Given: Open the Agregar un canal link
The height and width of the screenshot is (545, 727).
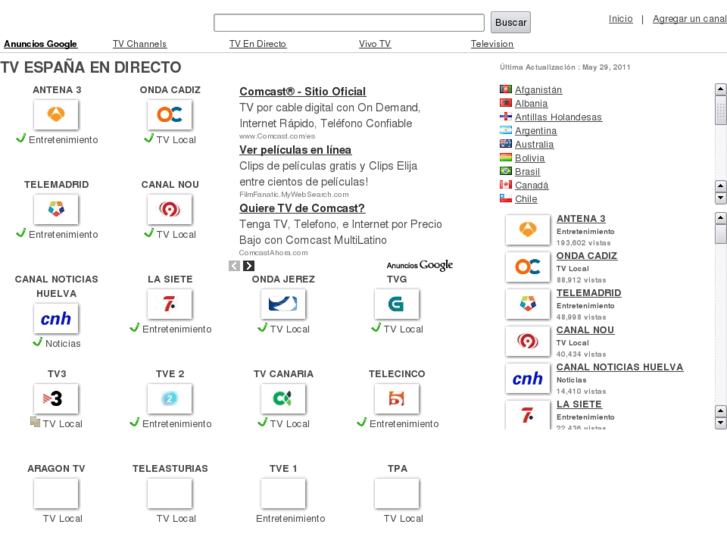Looking at the screenshot, I should (x=689, y=19).
